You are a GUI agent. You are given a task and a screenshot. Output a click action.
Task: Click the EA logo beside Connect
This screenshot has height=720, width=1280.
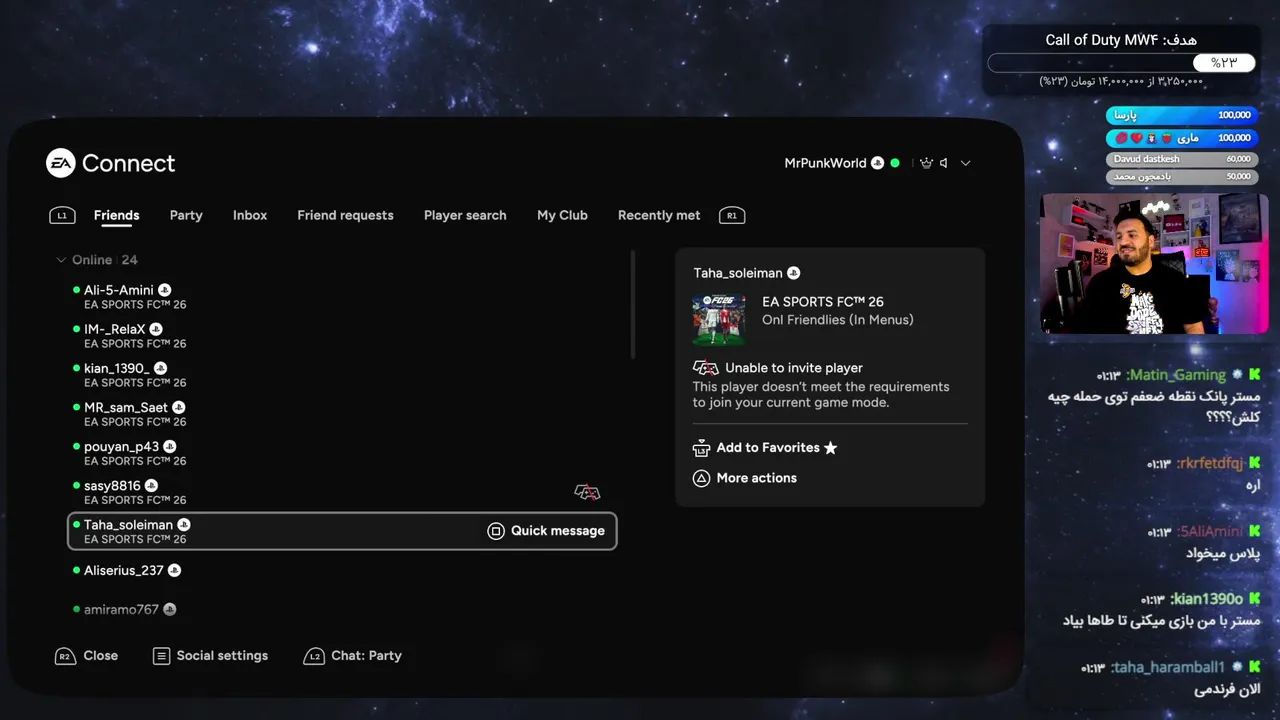(x=61, y=163)
